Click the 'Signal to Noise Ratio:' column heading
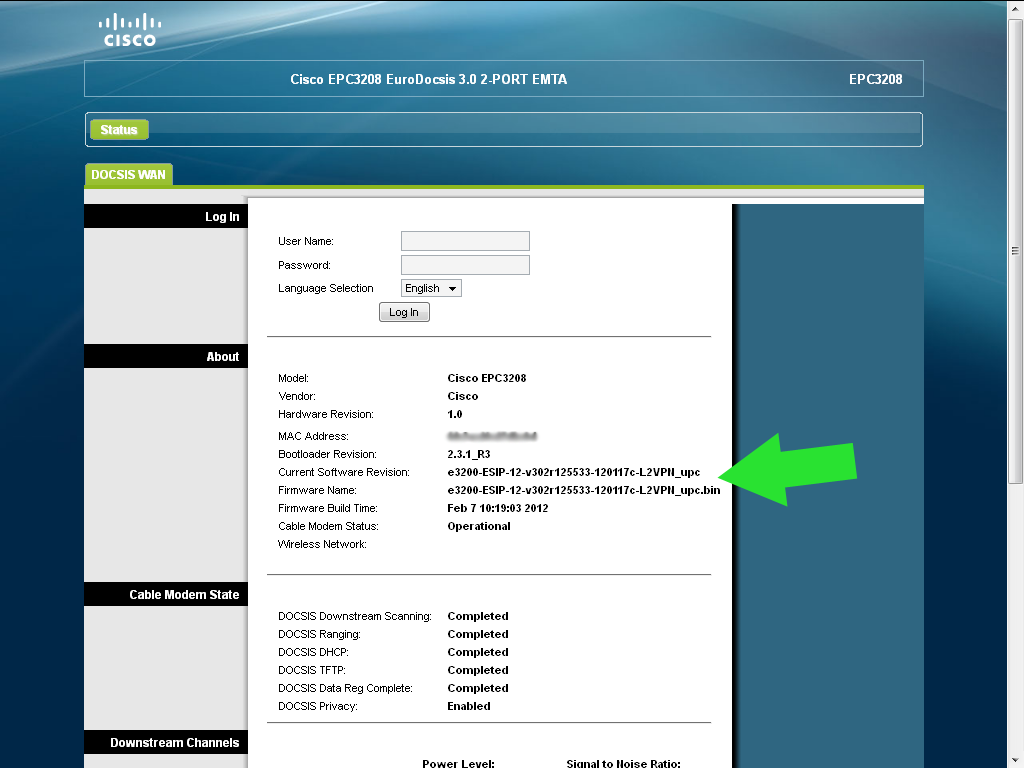 pos(623,763)
